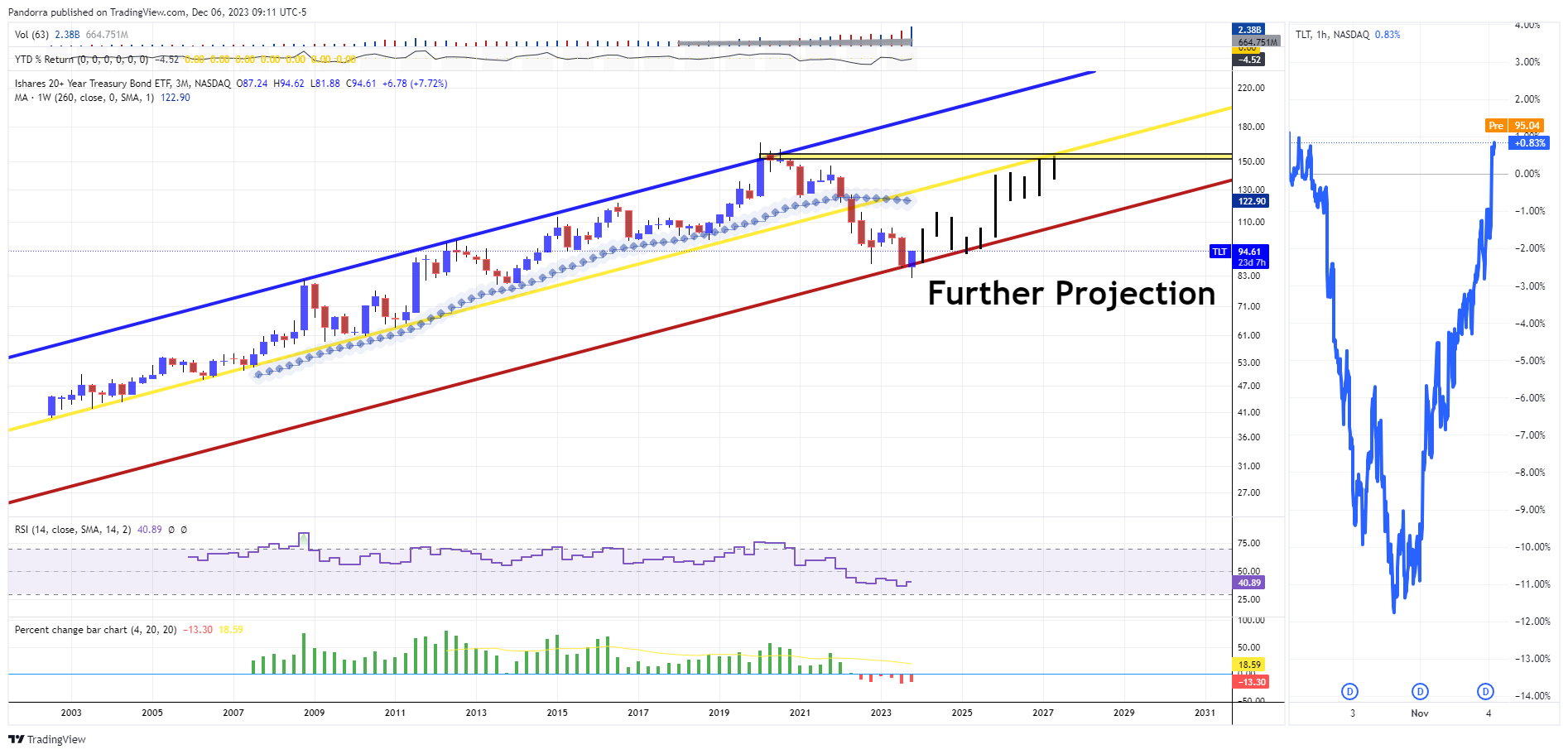
Task: Click the YTD % Return indicator label
Action: [81, 60]
